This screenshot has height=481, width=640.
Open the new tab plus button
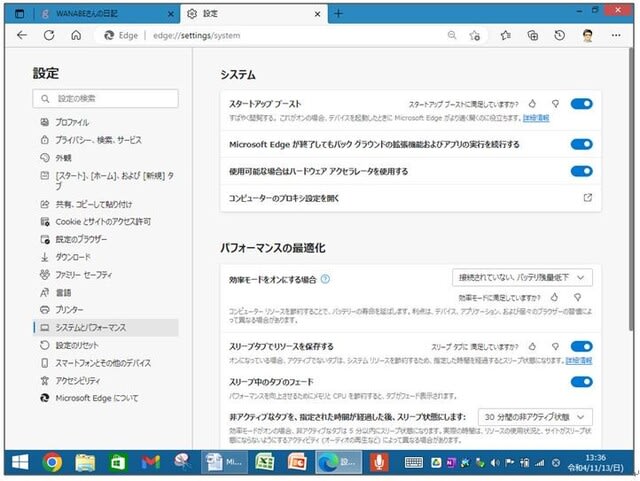click(x=338, y=13)
